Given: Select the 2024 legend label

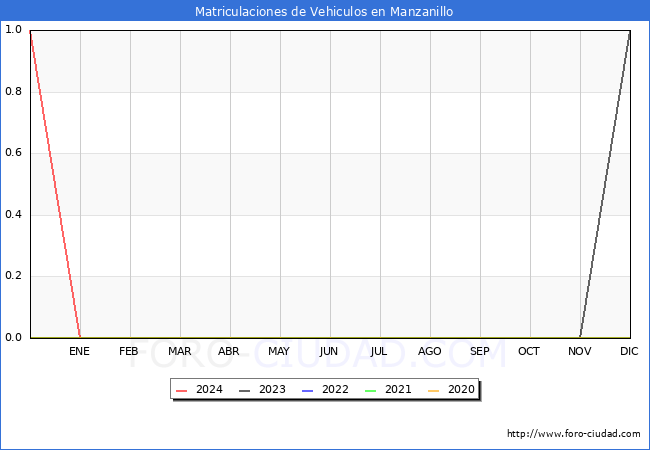Looking at the screenshot, I should tap(209, 390).
